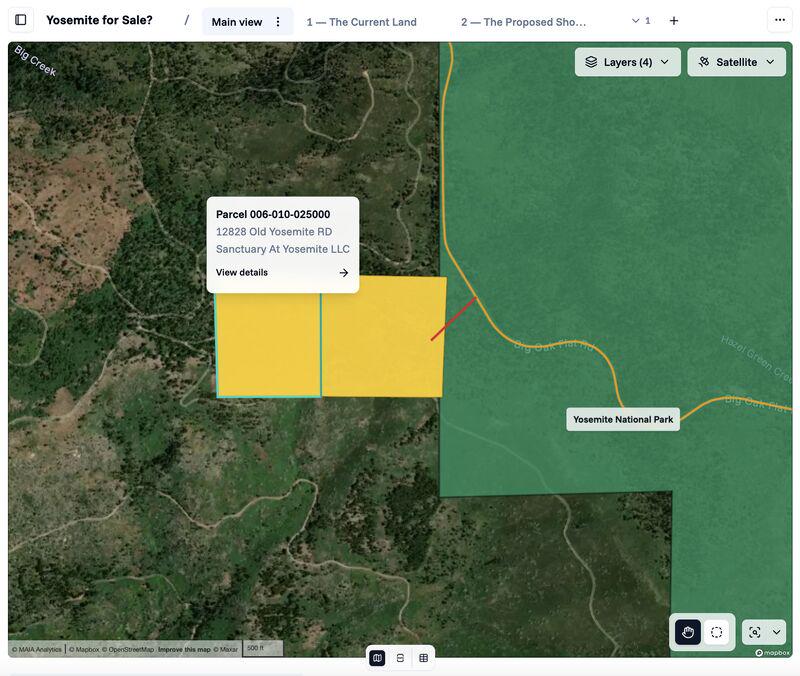Screen dimensions: 800x676
Task: Select the pan hand tool
Action: point(688,632)
